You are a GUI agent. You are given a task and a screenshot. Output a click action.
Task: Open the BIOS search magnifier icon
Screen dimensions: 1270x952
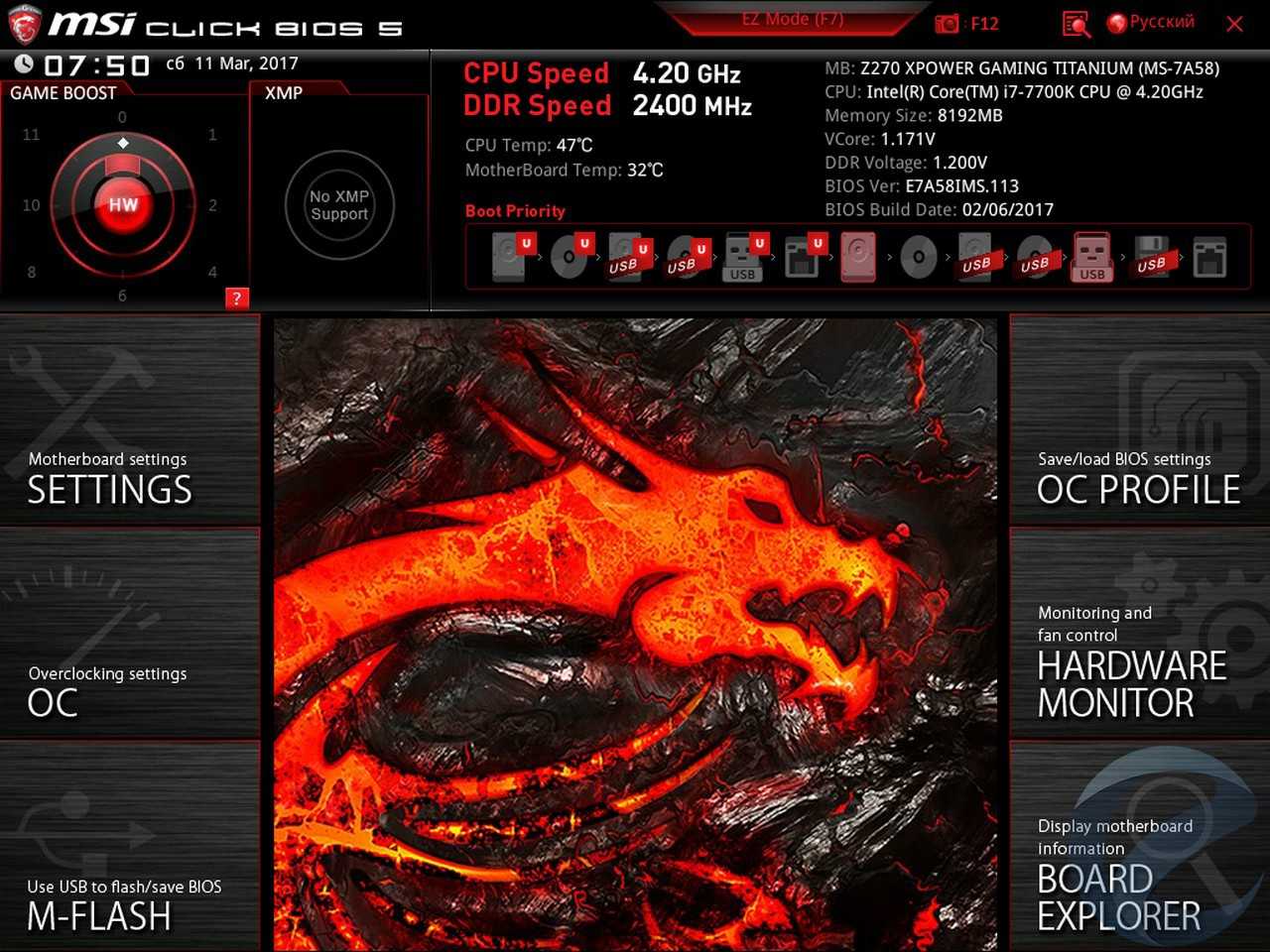pyautogui.click(x=1076, y=24)
